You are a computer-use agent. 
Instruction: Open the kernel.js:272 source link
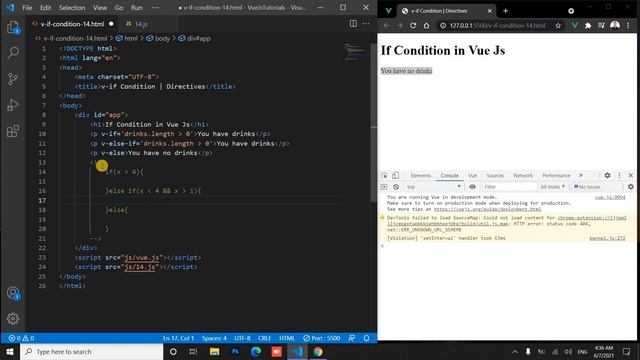tap(607, 238)
